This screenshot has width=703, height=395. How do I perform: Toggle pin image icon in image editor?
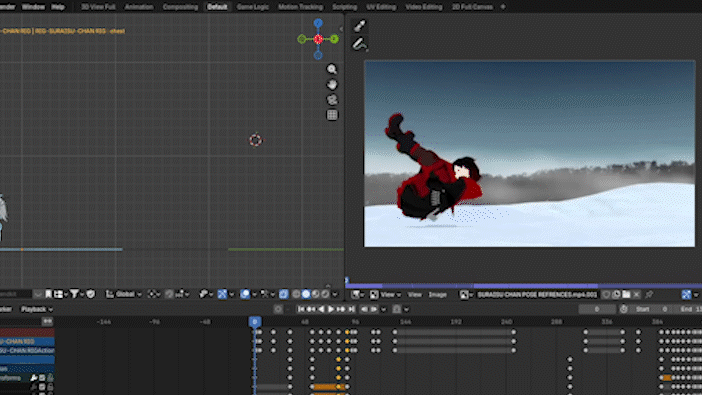tap(649, 295)
